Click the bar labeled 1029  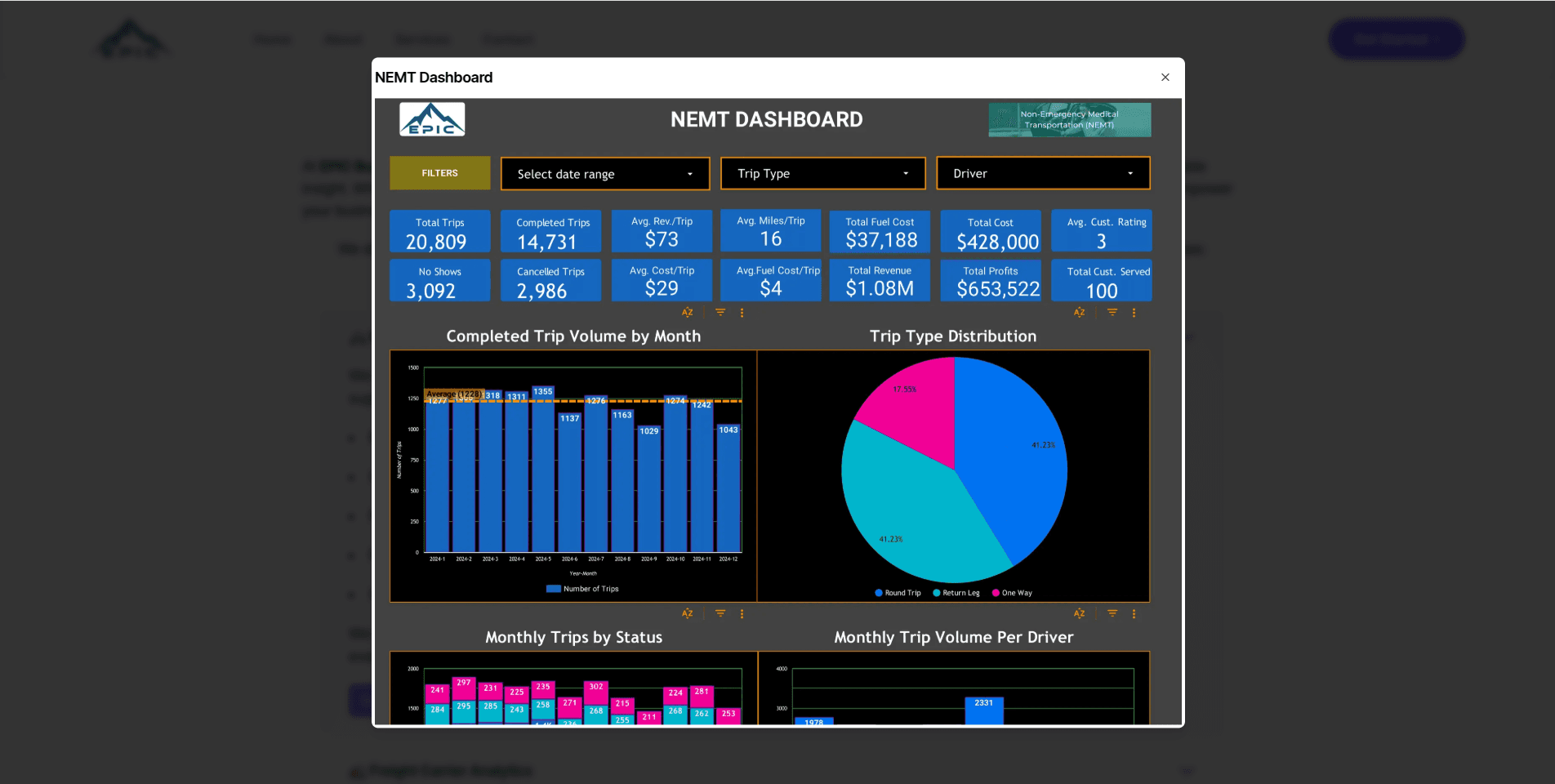648,488
